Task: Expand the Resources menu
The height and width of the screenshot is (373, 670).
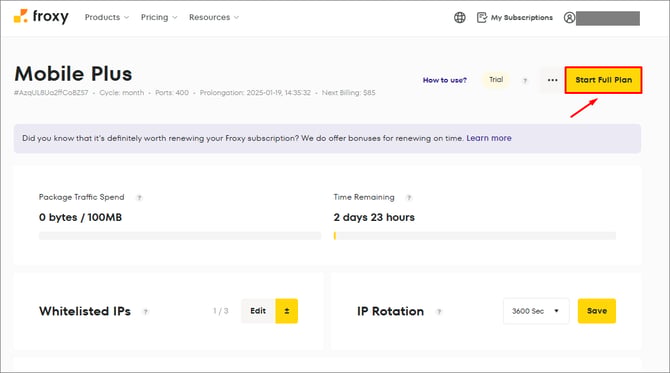Action: point(214,17)
